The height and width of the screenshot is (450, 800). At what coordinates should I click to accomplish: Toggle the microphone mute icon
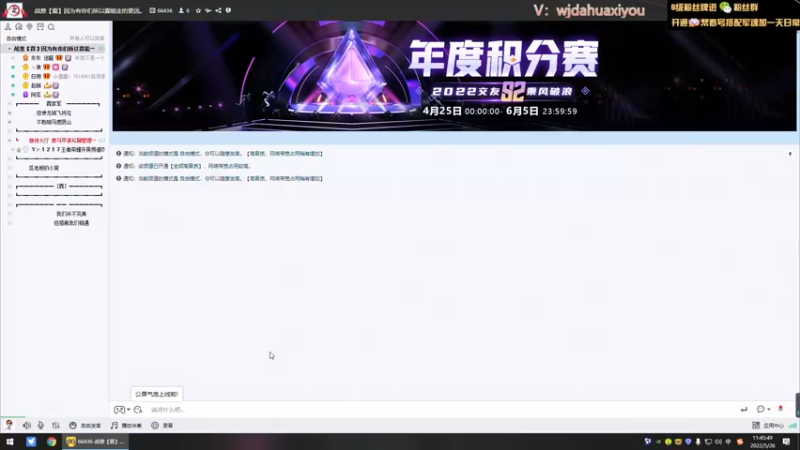pos(41,425)
